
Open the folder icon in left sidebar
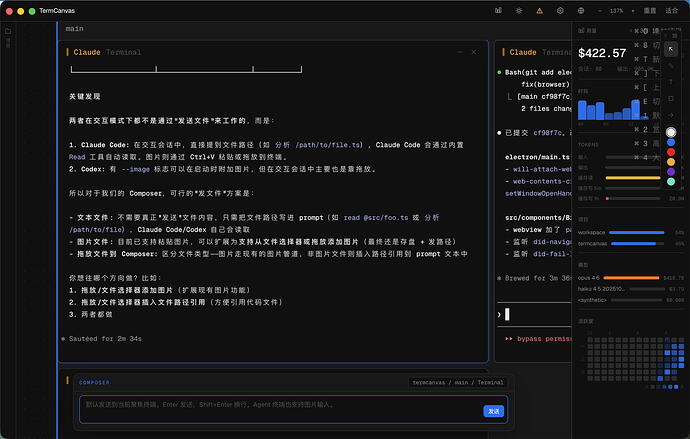point(8,31)
